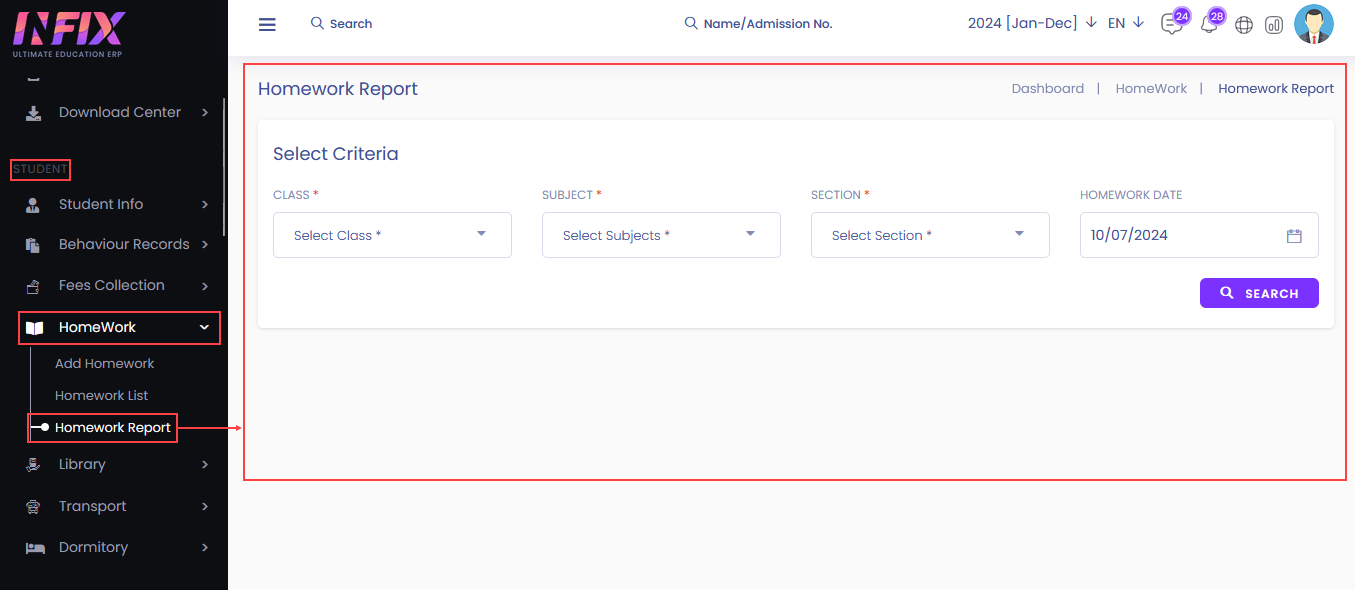
Task: Click the Name/Admission No. search icon
Action: tap(691, 23)
